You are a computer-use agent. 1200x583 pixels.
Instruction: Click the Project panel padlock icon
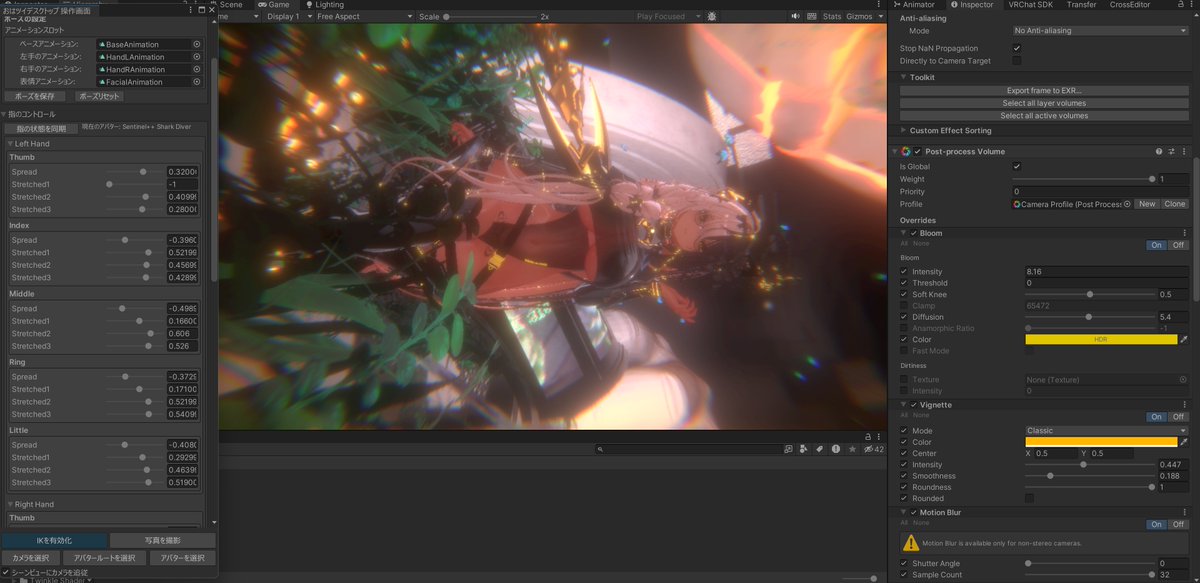868,437
